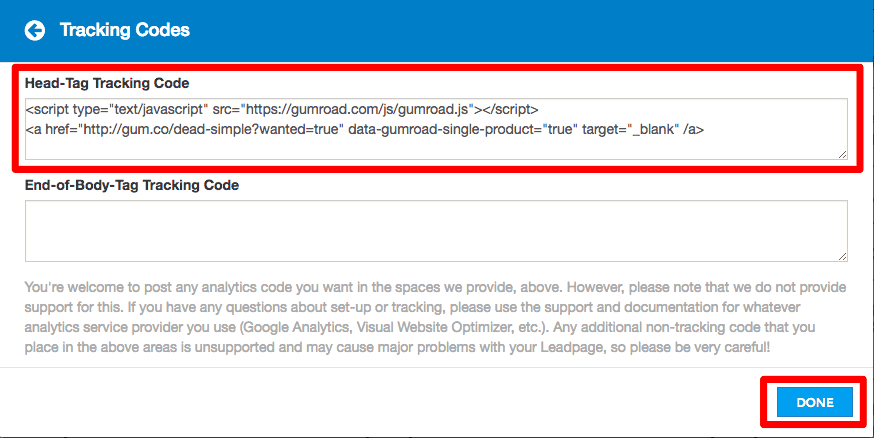Click the back arrow beside Tracking Codes

coord(35,30)
